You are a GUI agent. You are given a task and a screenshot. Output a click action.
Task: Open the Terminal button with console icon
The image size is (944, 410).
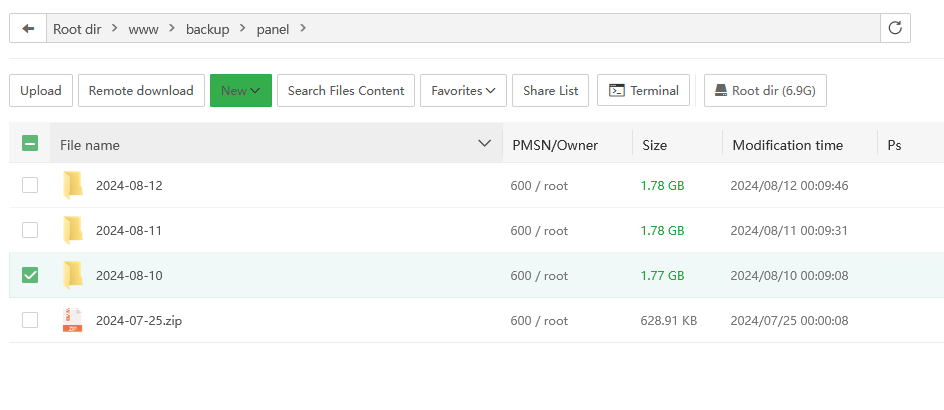(x=644, y=90)
